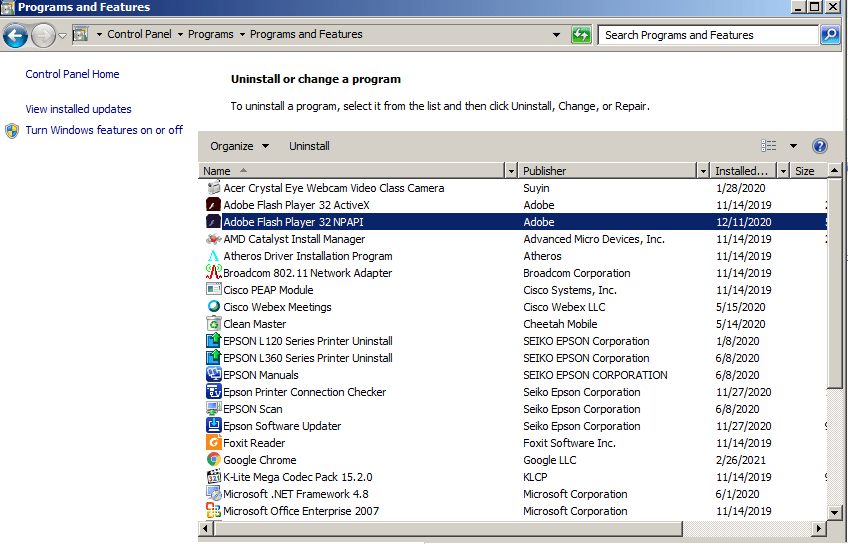Click the Programs breadcrumb

point(210,34)
